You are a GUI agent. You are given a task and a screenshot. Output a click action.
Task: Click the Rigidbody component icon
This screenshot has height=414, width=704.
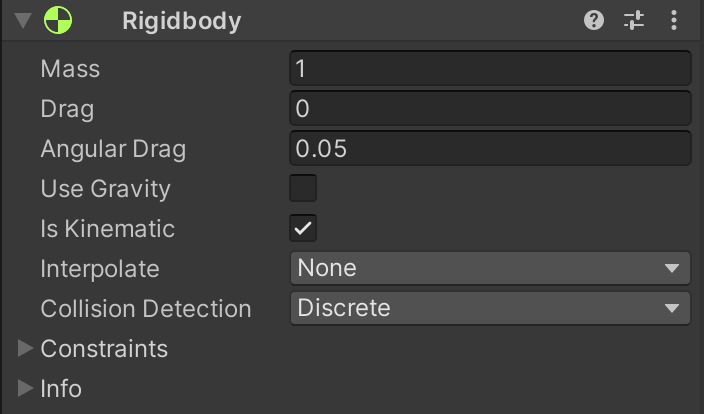58,20
